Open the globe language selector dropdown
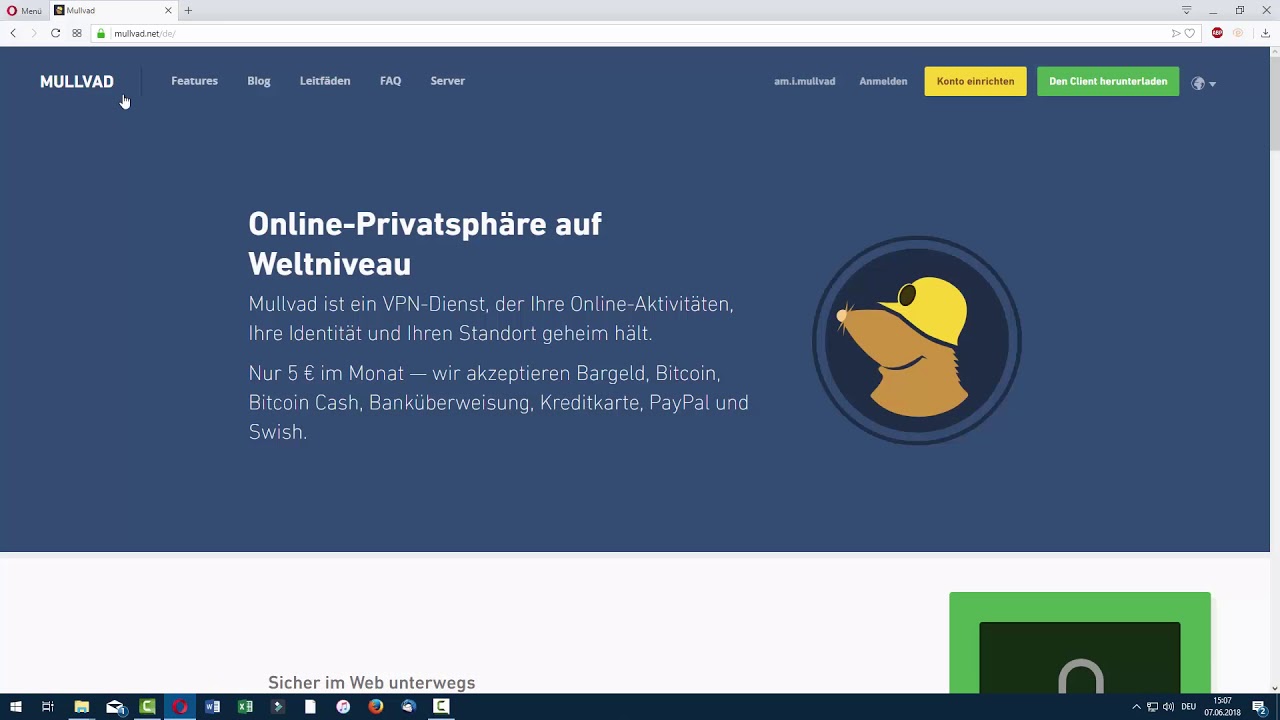1280x720 pixels. click(1203, 83)
